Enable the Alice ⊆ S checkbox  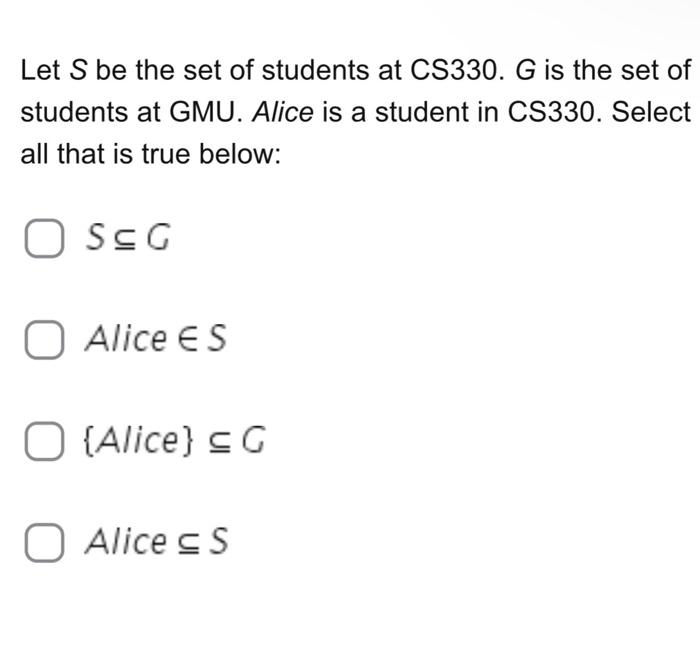click(44, 542)
